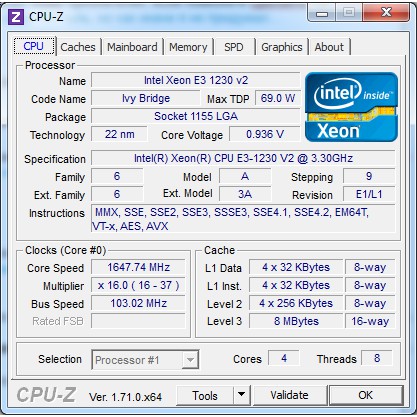Image resolution: width=417 pixels, height=417 pixels.
Task: Click the Instructions list box
Action: pos(243,219)
